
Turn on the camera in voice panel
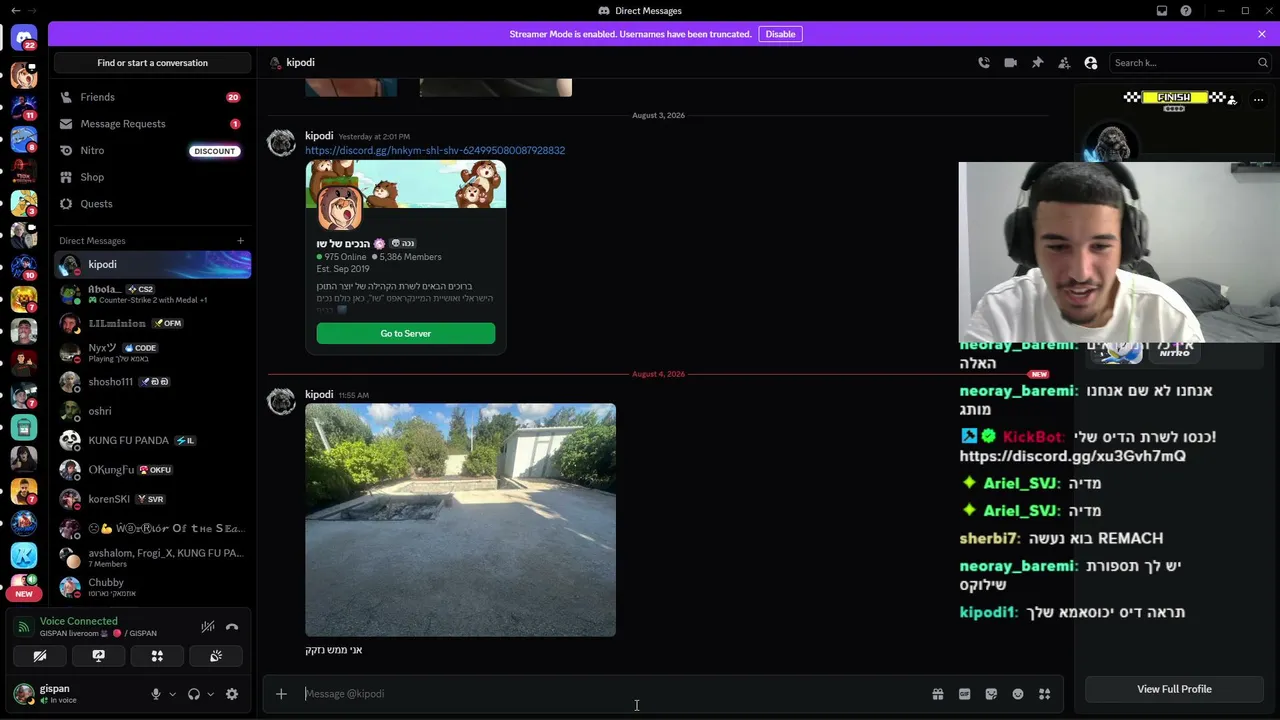pyautogui.click(x=40, y=656)
